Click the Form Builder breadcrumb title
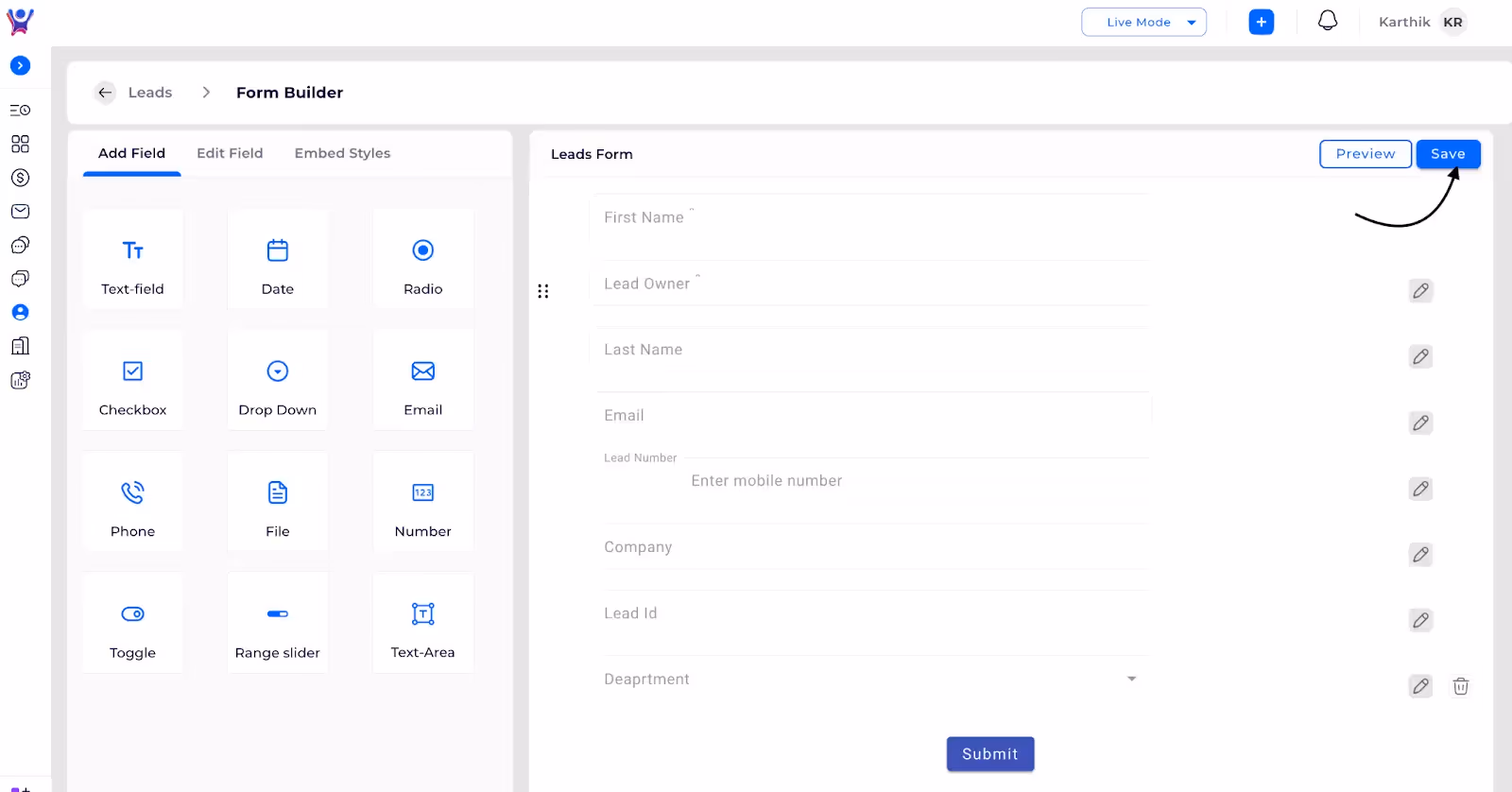The width and height of the screenshot is (1512, 792). [x=290, y=93]
